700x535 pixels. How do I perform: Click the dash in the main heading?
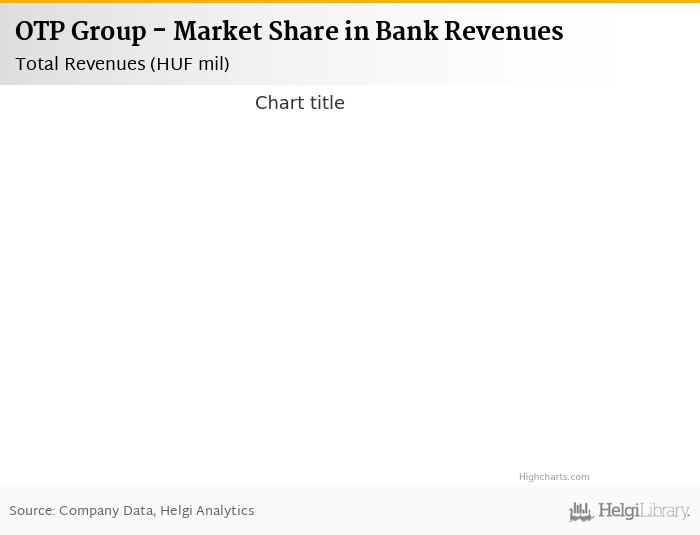tap(160, 32)
